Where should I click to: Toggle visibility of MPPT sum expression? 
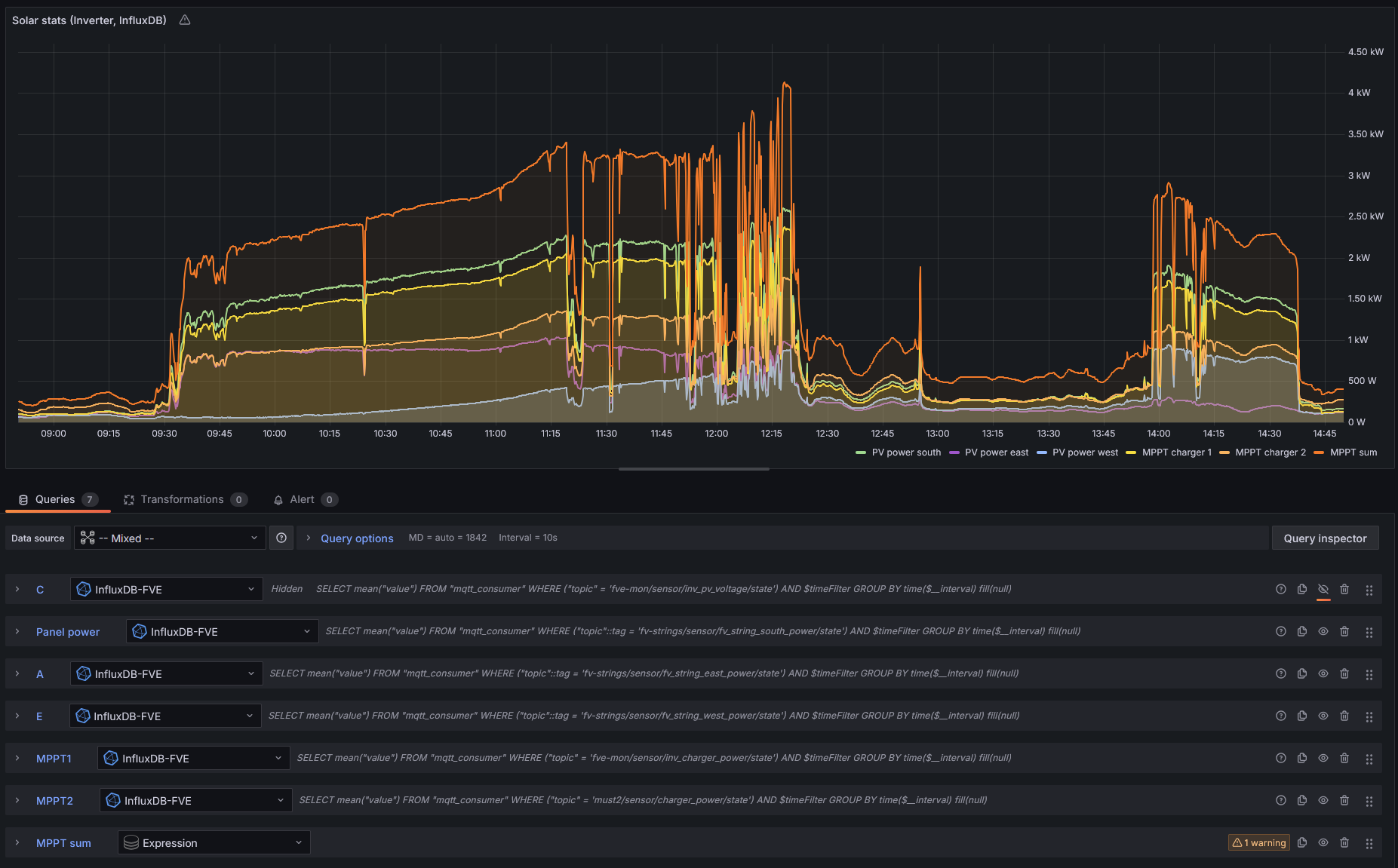pos(1323,842)
